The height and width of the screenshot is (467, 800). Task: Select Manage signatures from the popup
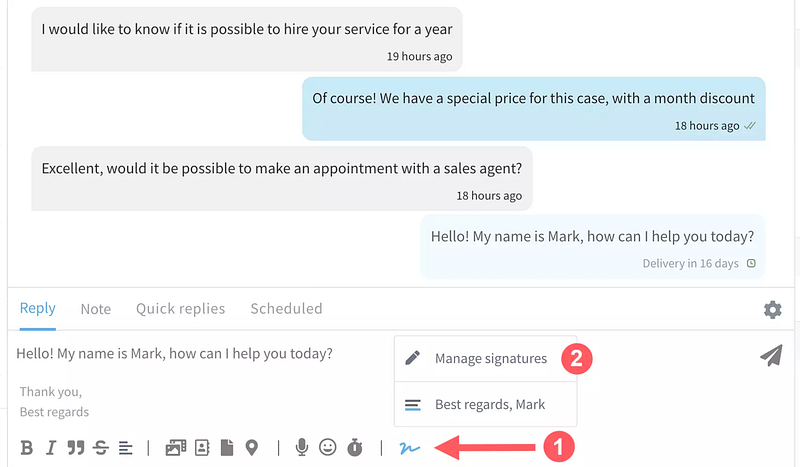(489, 359)
